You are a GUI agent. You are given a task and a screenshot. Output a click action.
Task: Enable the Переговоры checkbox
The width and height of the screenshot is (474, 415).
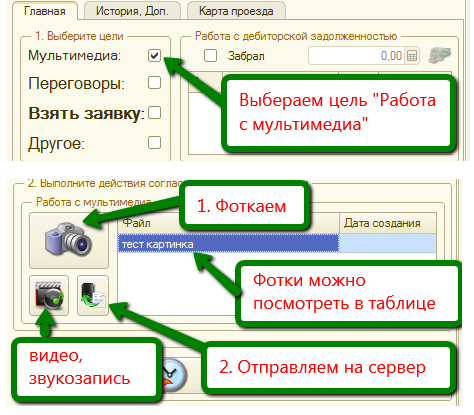154,83
